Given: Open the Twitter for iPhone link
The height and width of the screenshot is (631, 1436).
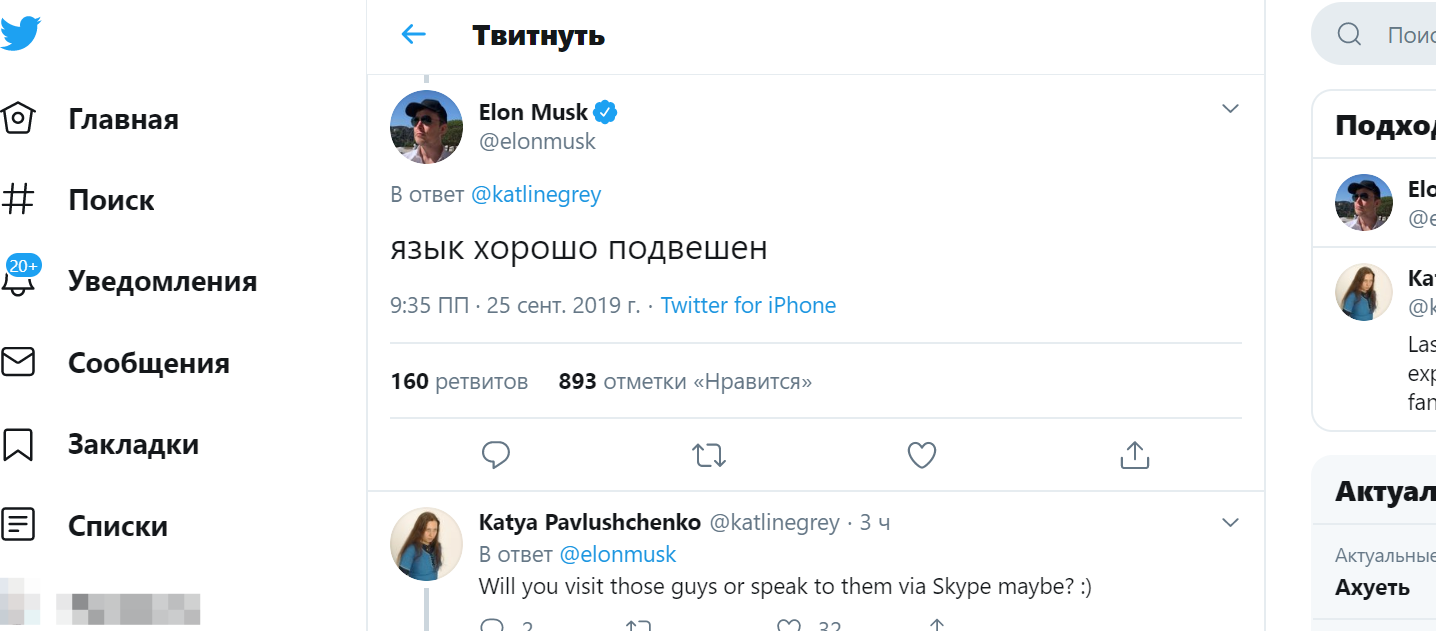Looking at the screenshot, I should point(748,305).
